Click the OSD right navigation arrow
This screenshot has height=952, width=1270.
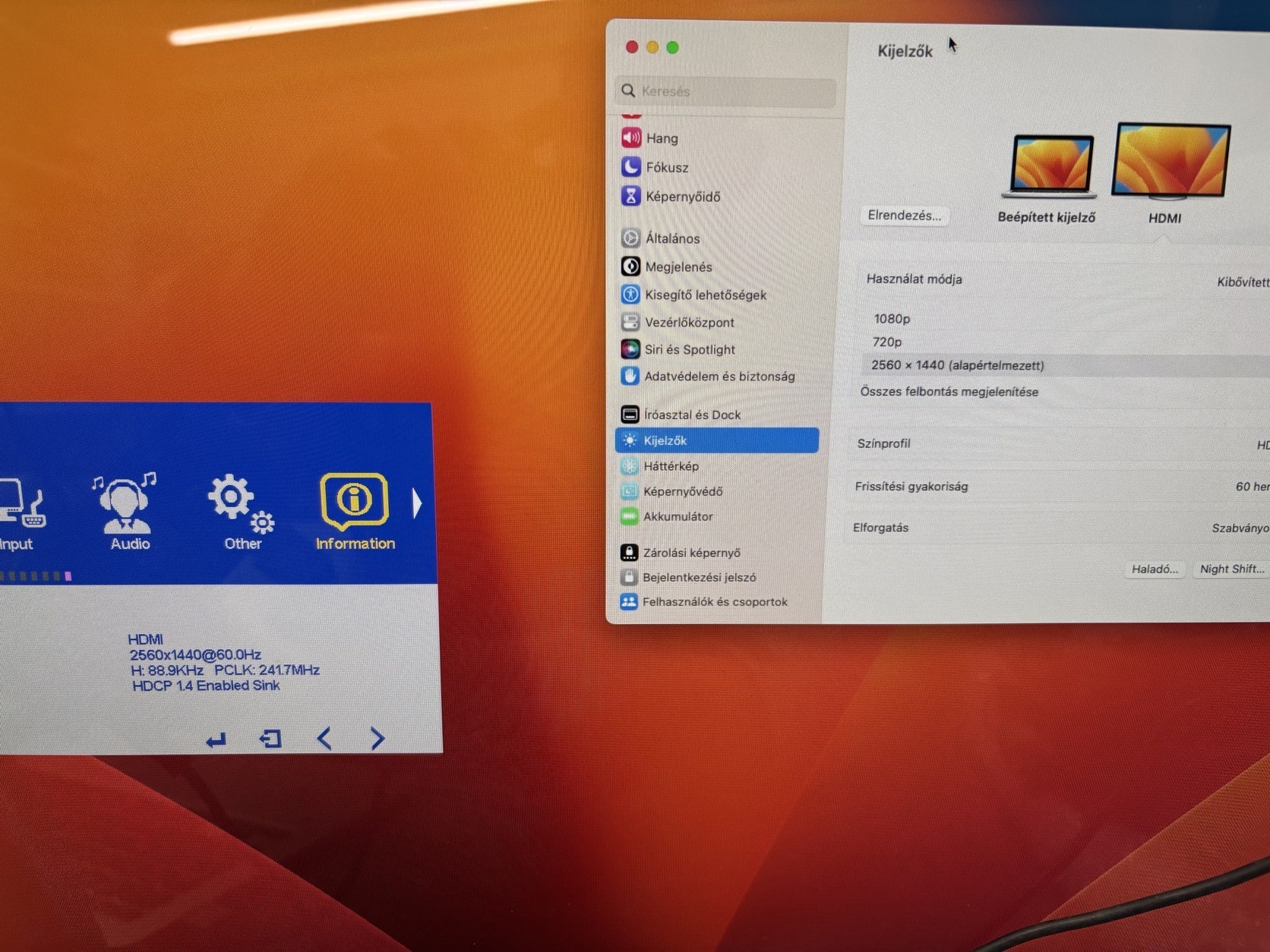378,739
